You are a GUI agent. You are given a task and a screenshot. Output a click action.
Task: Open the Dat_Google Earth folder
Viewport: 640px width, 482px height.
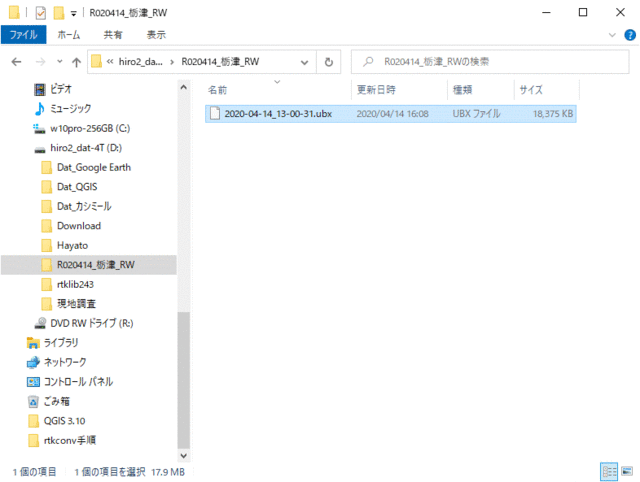pyautogui.click(x=94, y=167)
